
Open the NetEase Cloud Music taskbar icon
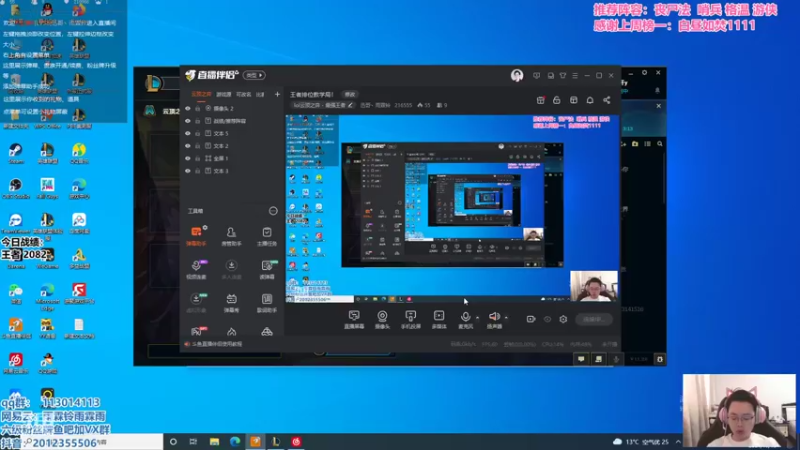pyautogui.click(x=296, y=442)
